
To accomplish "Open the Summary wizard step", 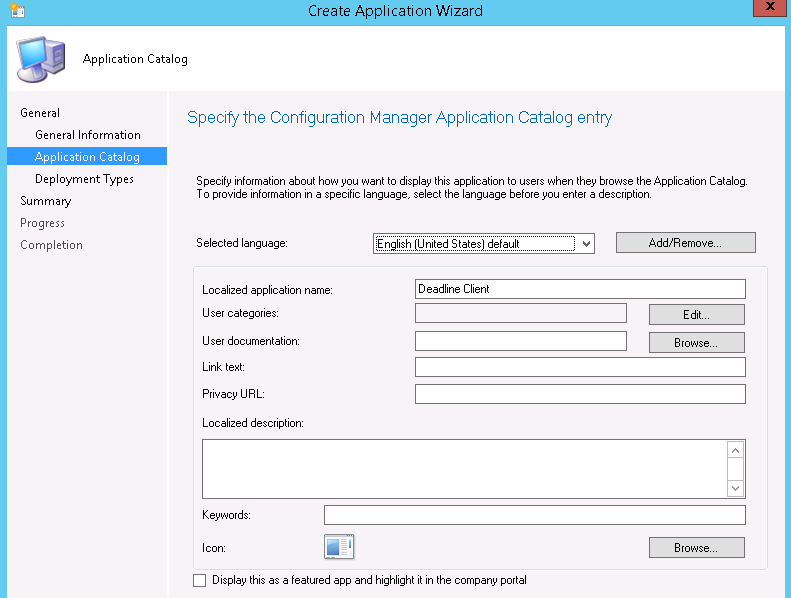I will pos(46,201).
